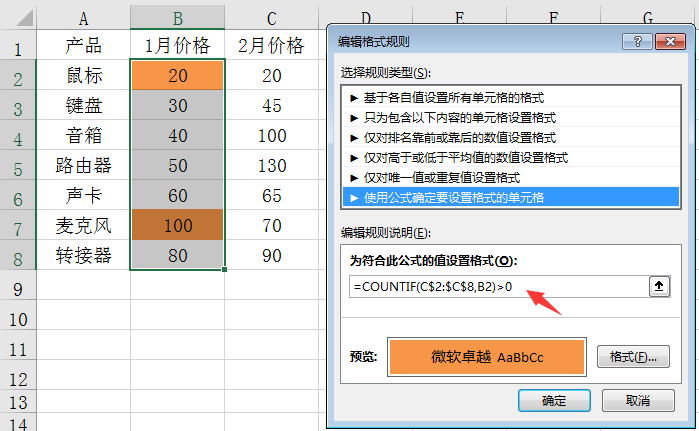Click highlighted cell 100 in column B
This screenshot has width=699, height=431.
[177, 225]
